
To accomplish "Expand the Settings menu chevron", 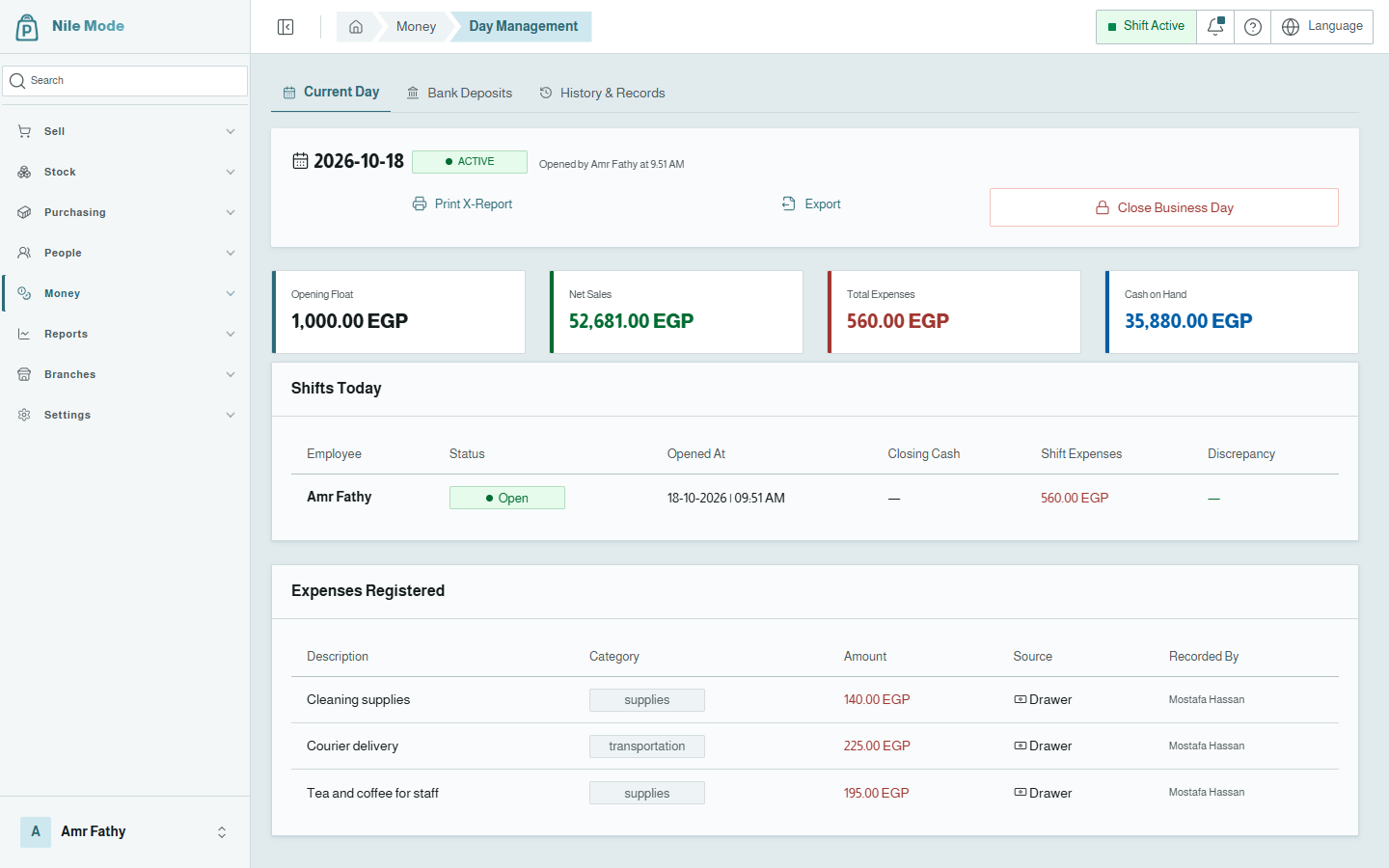I will pyautogui.click(x=231, y=415).
